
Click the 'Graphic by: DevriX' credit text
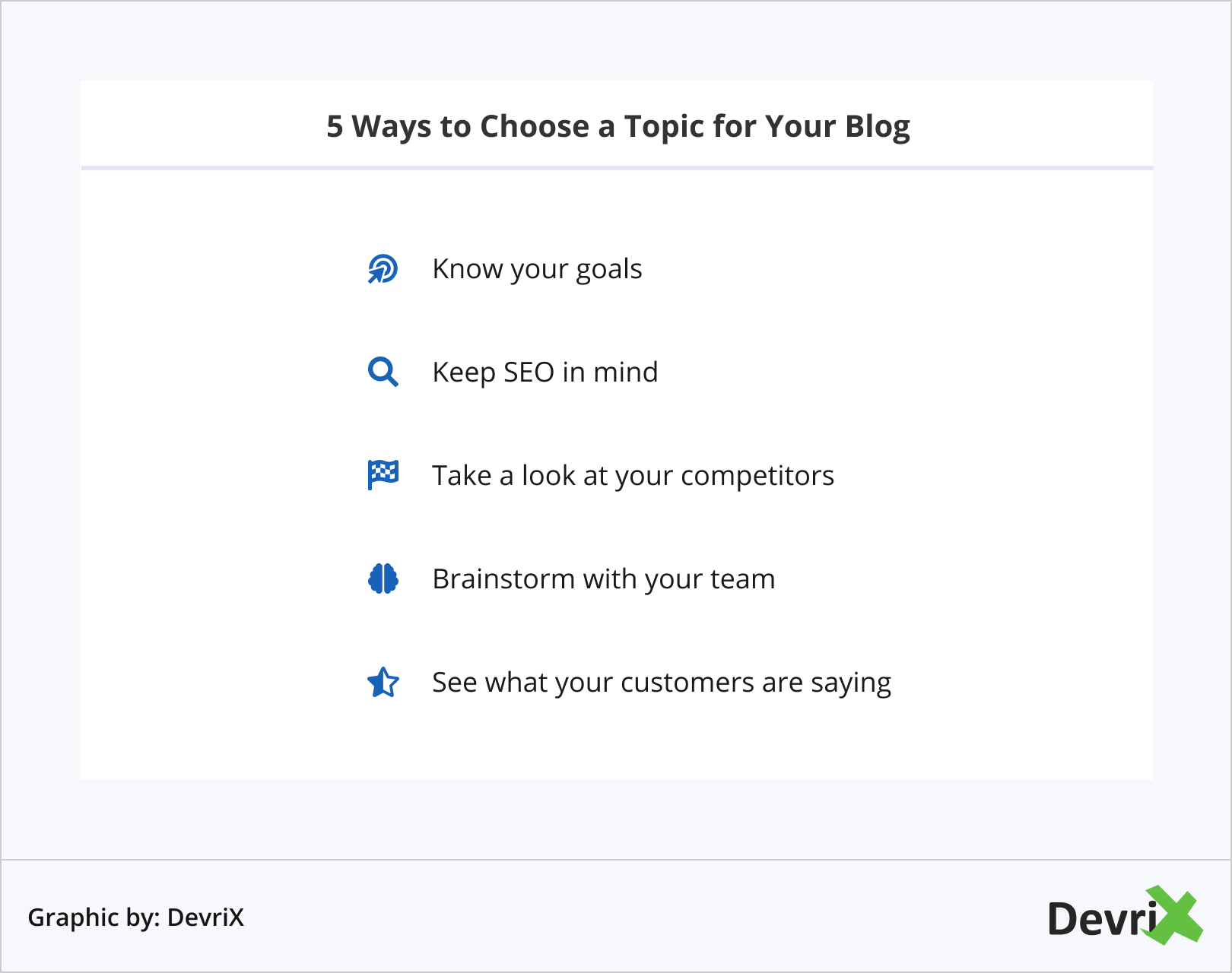click(x=136, y=918)
